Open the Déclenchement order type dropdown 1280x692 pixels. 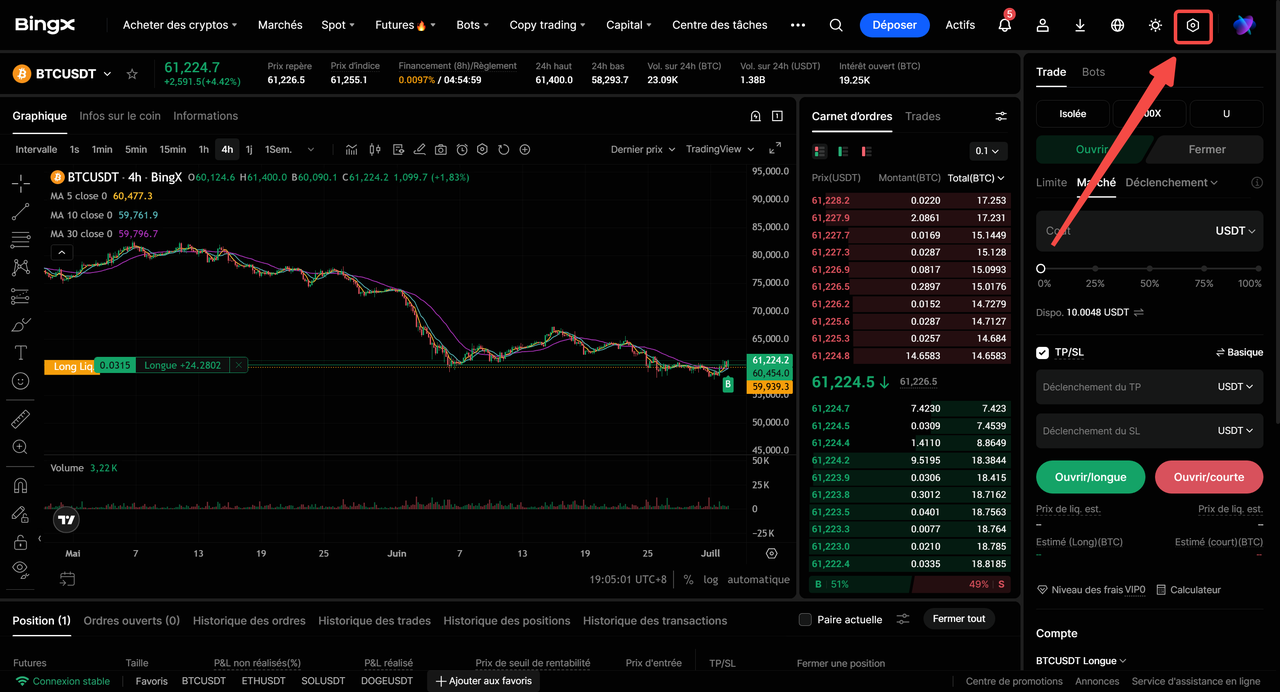(x=1171, y=182)
